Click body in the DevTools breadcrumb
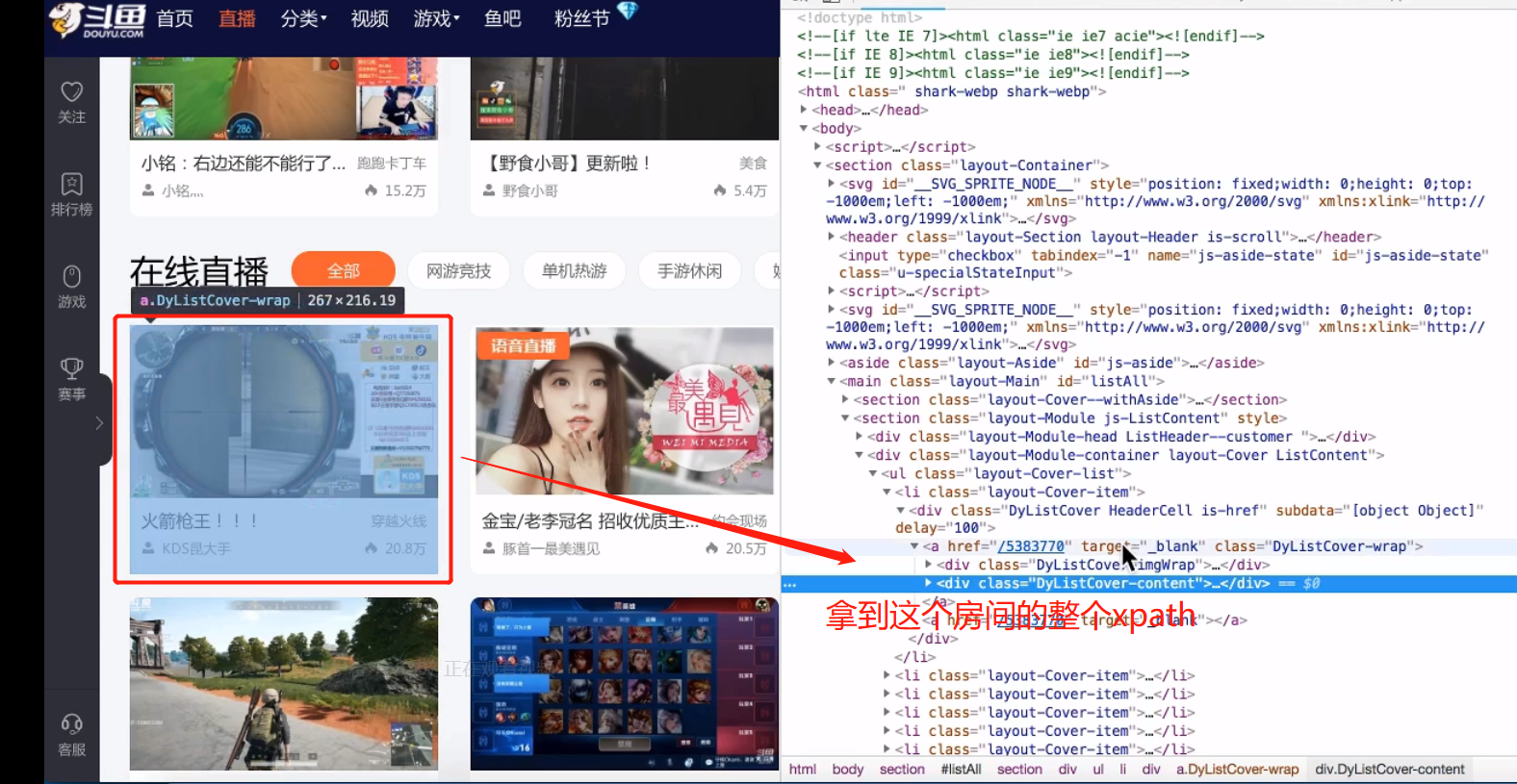Screen dimensions: 1517x784 click(x=847, y=770)
